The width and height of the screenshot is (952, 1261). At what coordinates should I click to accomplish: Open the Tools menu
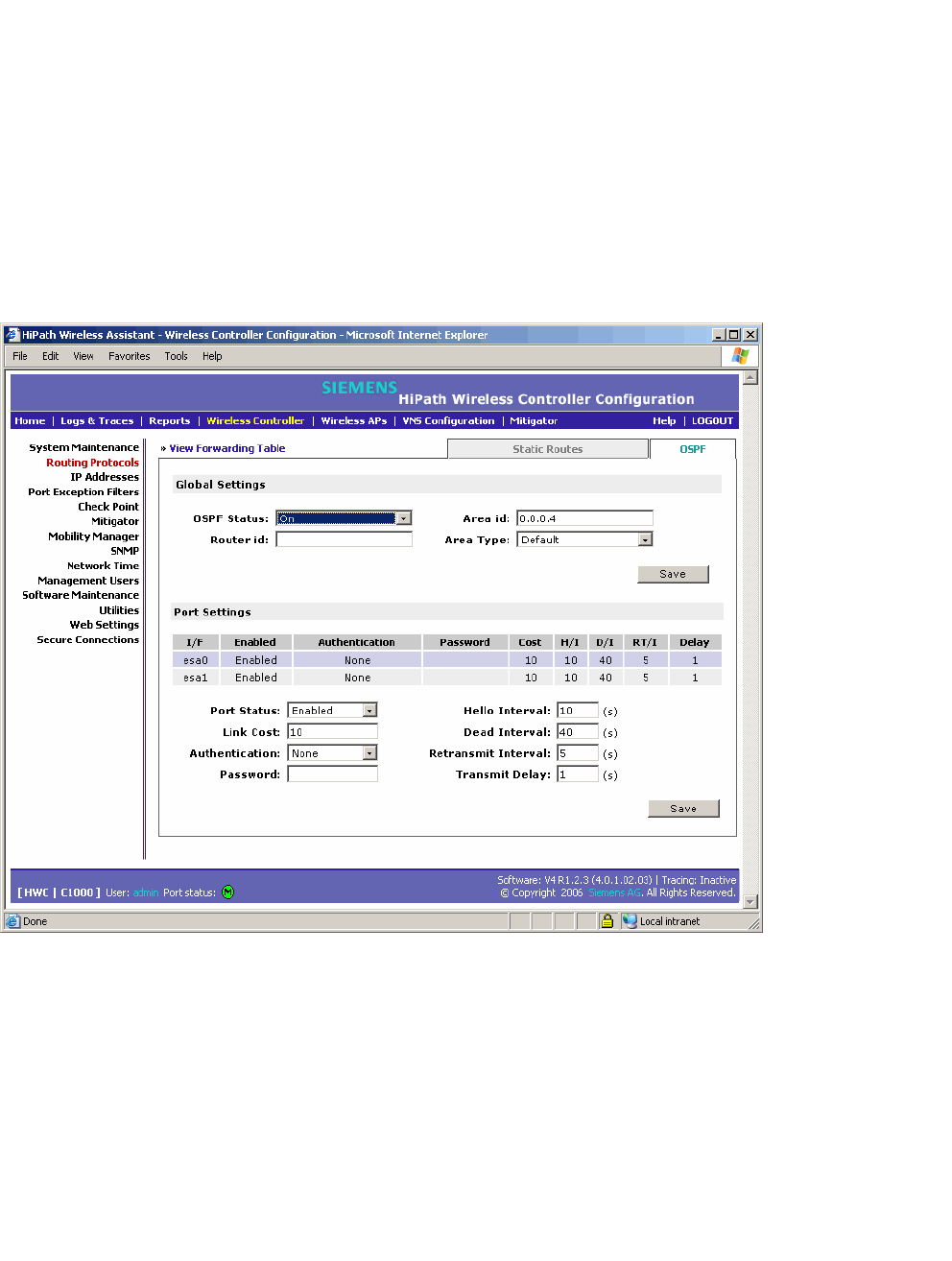point(177,356)
